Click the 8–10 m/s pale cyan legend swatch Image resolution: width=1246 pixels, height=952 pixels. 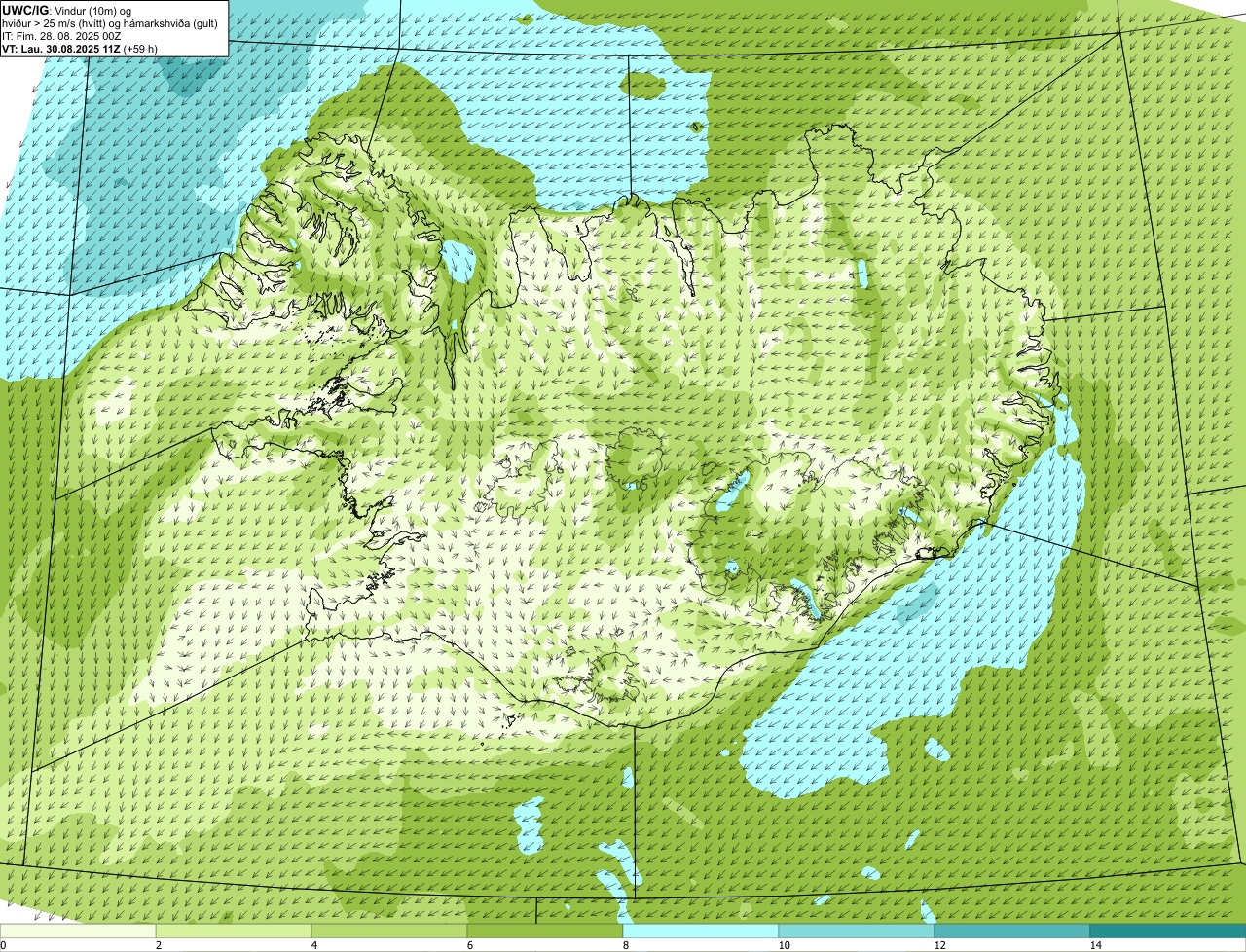701,931
